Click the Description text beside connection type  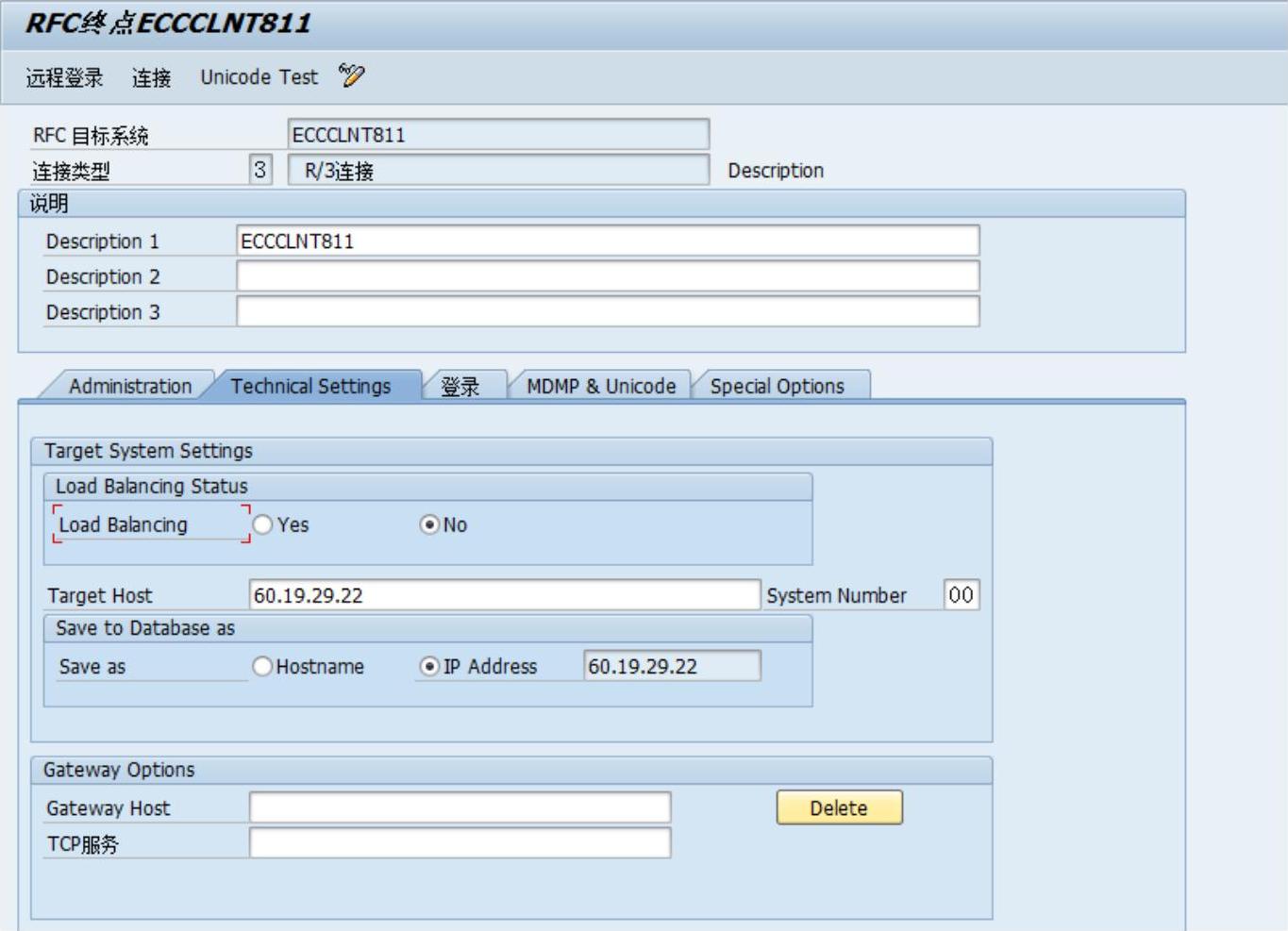pos(776,171)
